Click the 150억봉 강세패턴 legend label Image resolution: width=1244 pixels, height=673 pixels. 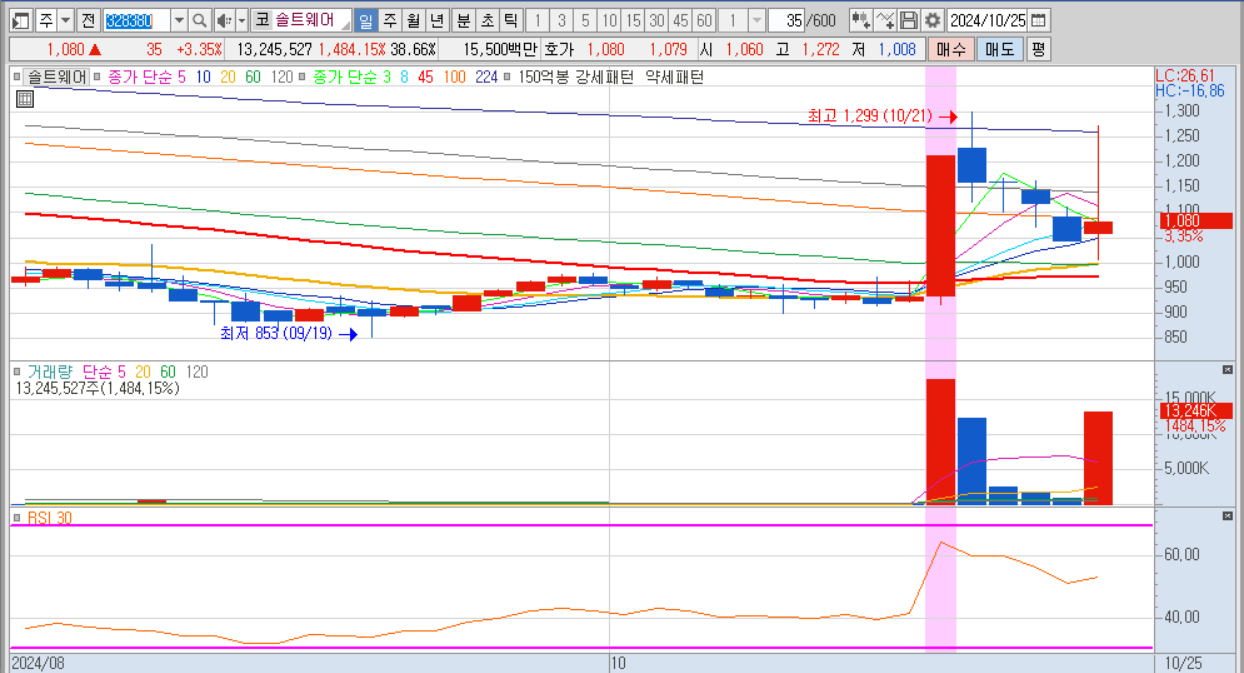coord(575,77)
